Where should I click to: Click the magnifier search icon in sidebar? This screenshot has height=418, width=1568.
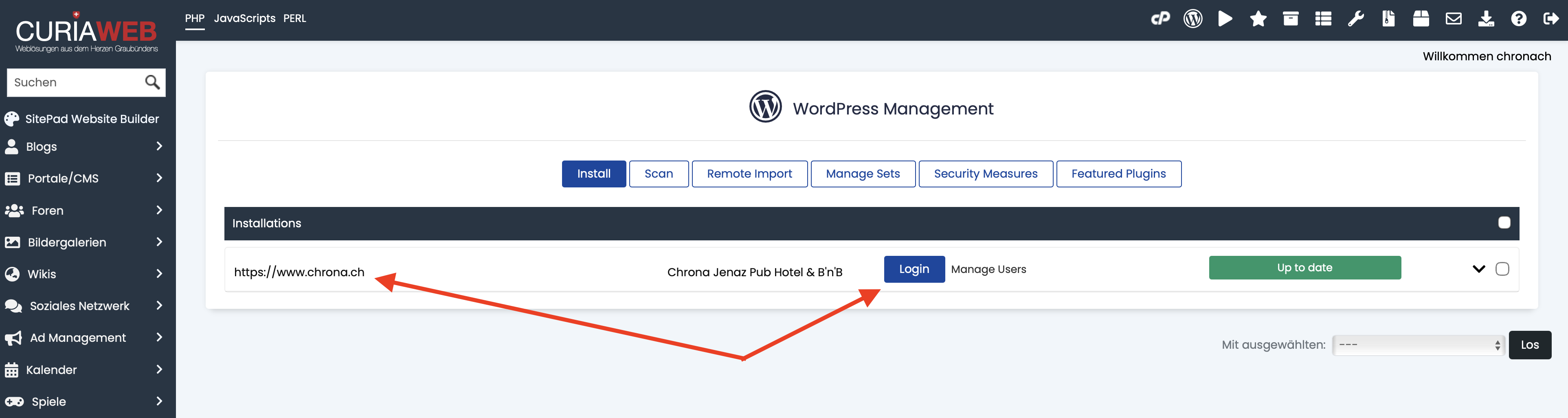[152, 82]
